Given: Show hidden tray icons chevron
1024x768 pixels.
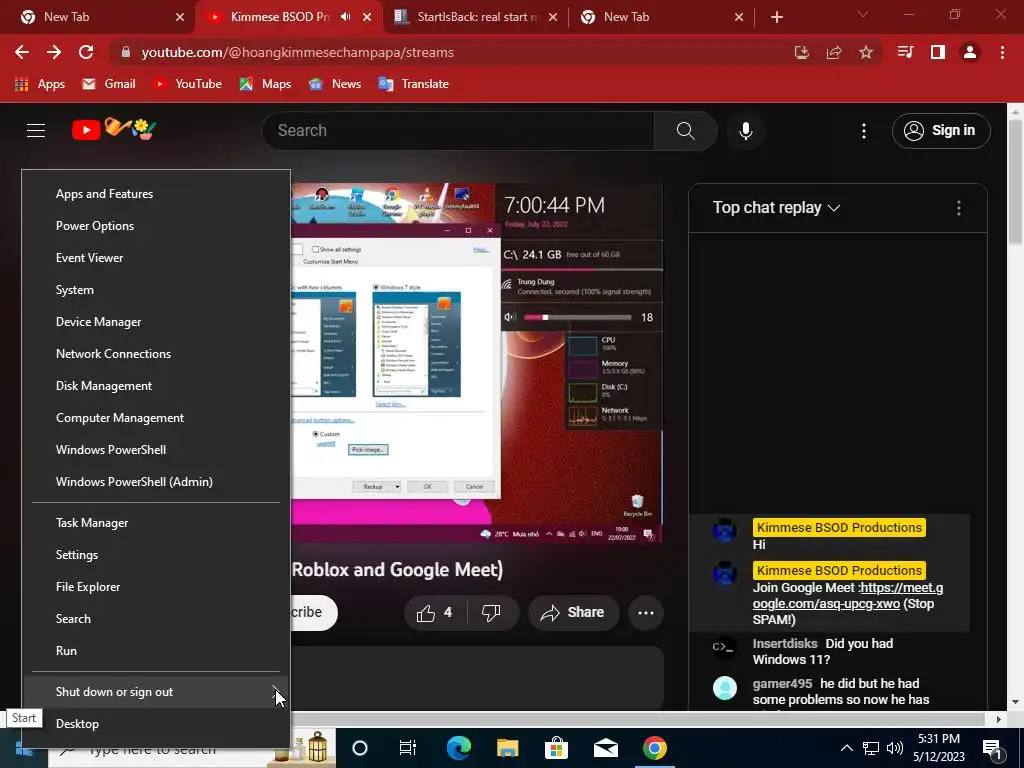Looking at the screenshot, I should pyautogui.click(x=846, y=748).
